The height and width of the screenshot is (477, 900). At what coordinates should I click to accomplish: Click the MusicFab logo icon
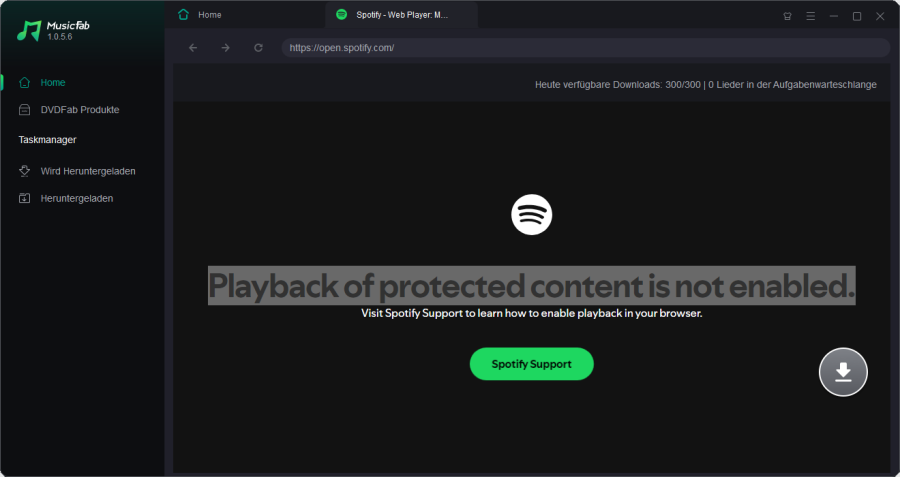29,30
